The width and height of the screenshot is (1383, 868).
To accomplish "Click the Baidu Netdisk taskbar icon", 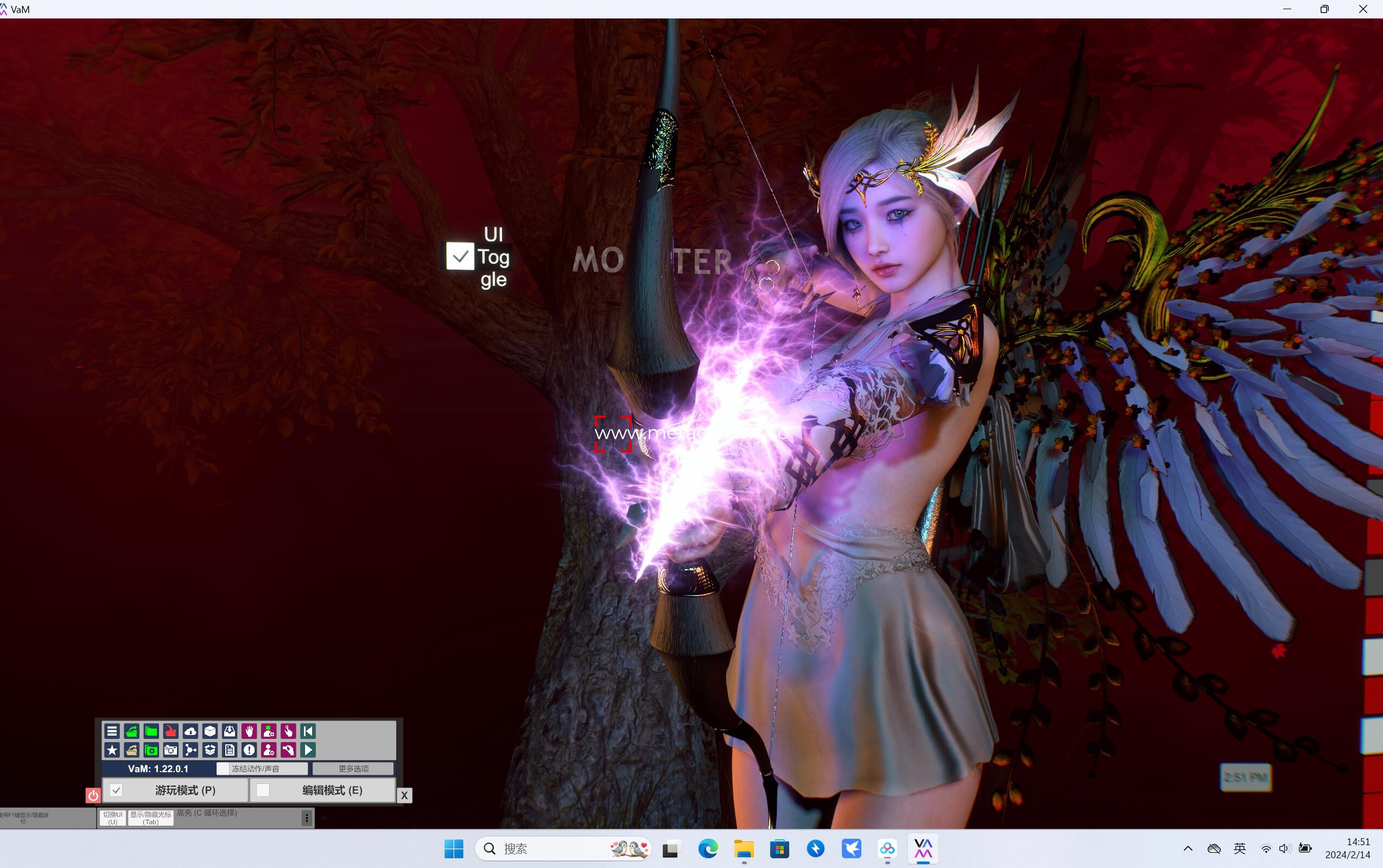I will point(887,848).
